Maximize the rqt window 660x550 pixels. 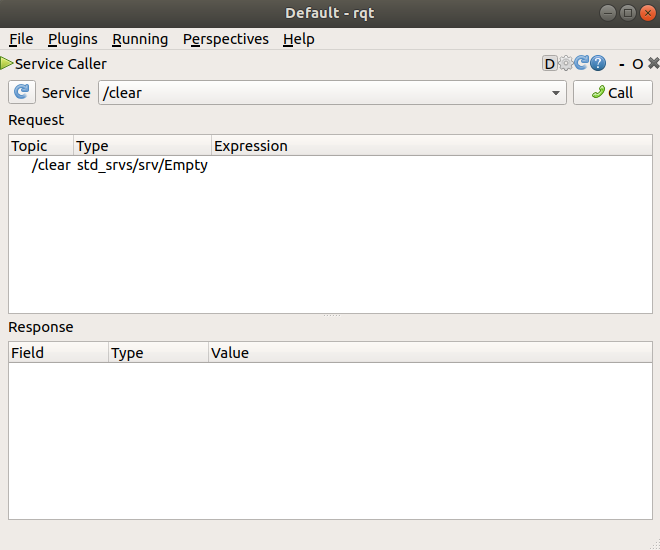click(628, 13)
